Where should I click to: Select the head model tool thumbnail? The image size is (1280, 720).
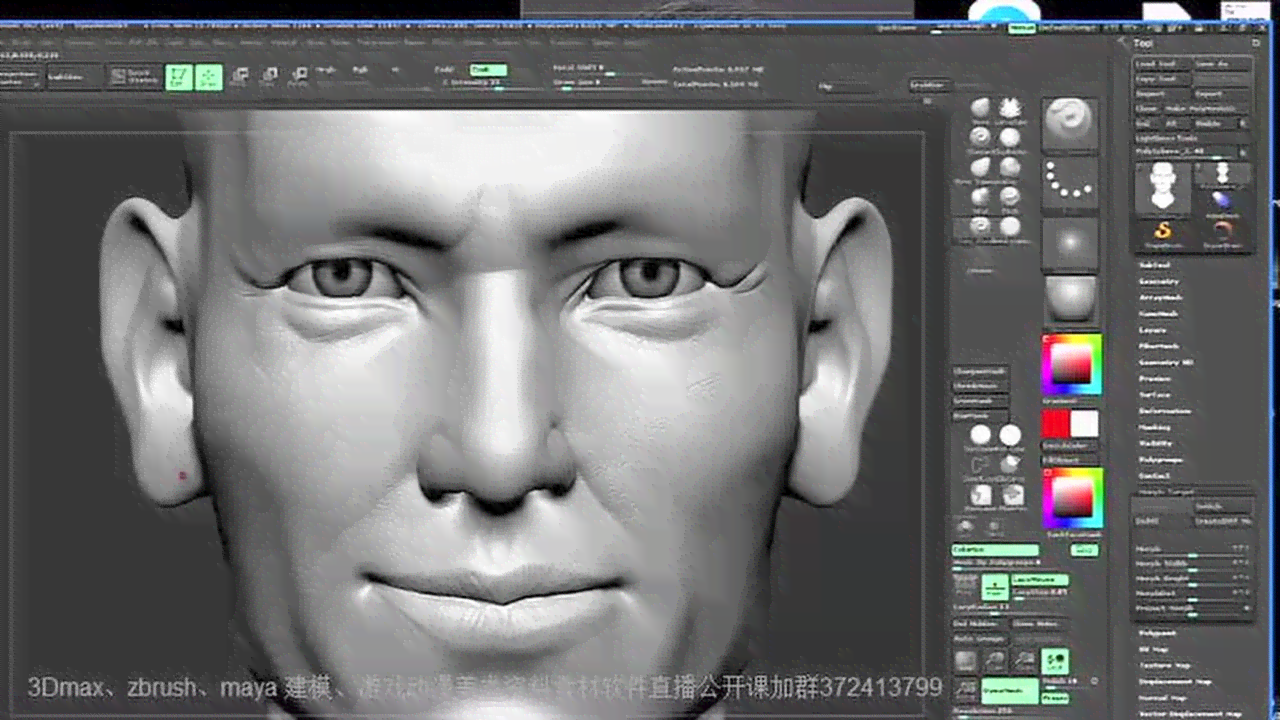click(x=1162, y=188)
